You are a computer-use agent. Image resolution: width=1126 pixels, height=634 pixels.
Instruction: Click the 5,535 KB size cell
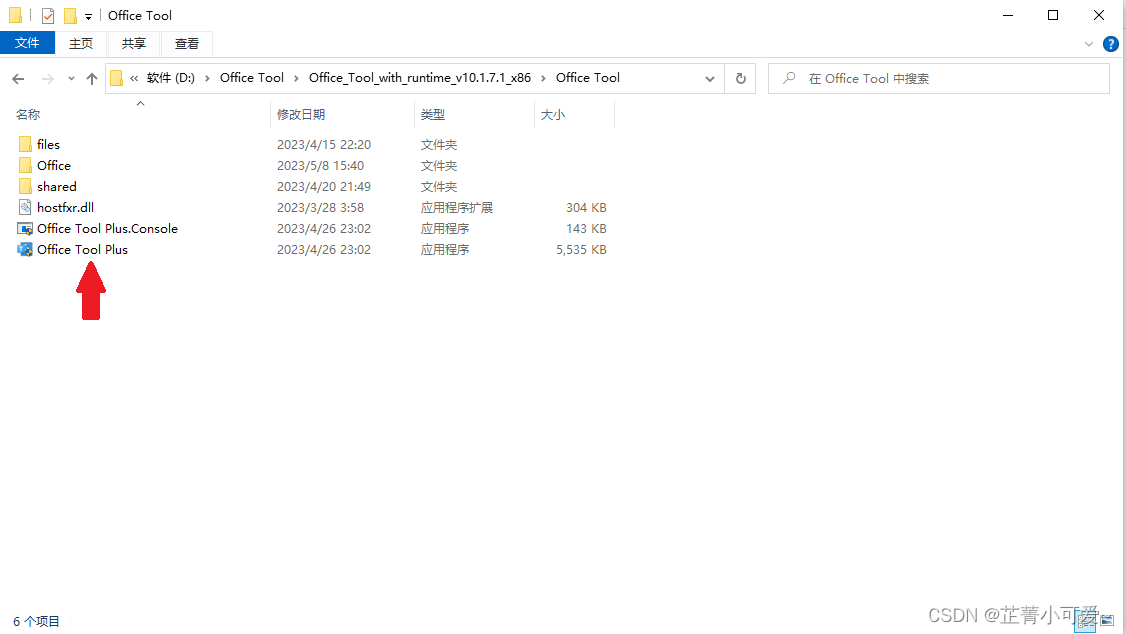click(x=581, y=249)
